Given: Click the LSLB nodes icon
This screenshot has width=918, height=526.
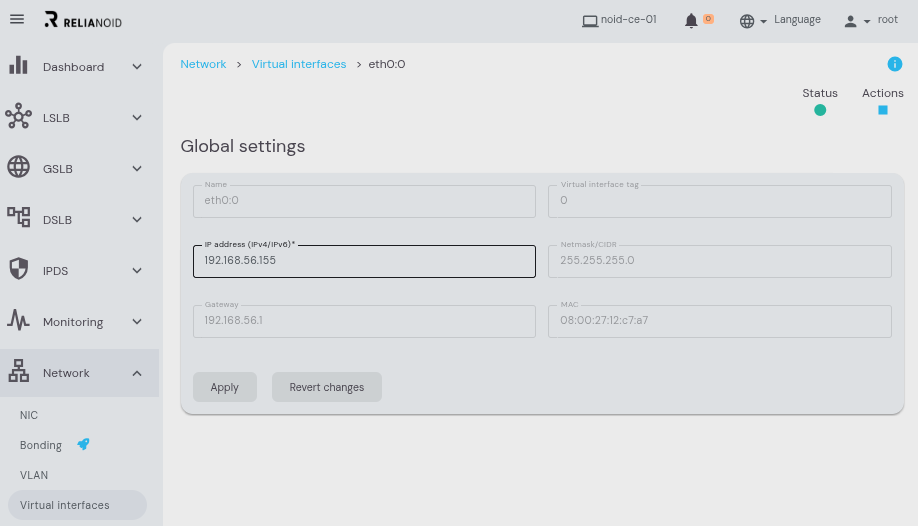Looking at the screenshot, I should pyautogui.click(x=18, y=116).
